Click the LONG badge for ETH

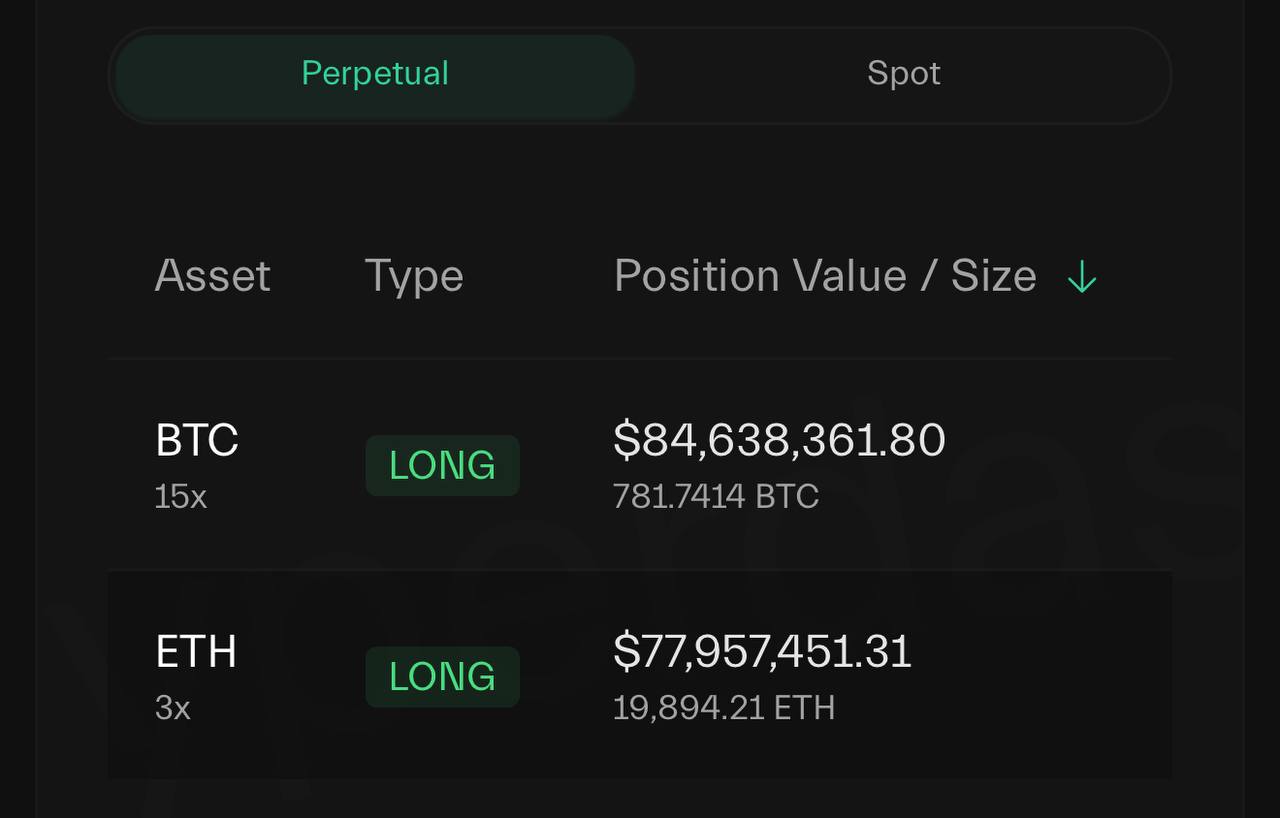[442, 677]
